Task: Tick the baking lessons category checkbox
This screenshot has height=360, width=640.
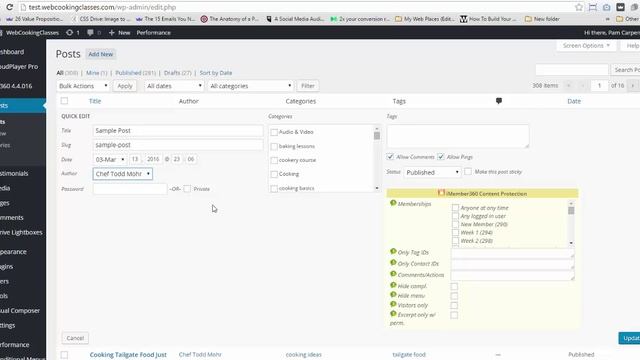Action: pyautogui.click(x=274, y=147)
